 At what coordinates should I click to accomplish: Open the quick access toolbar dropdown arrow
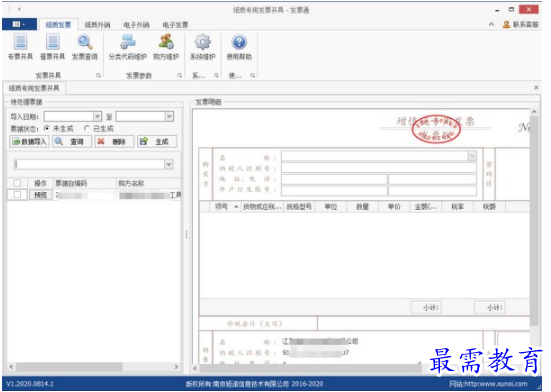tap(19, 9)
